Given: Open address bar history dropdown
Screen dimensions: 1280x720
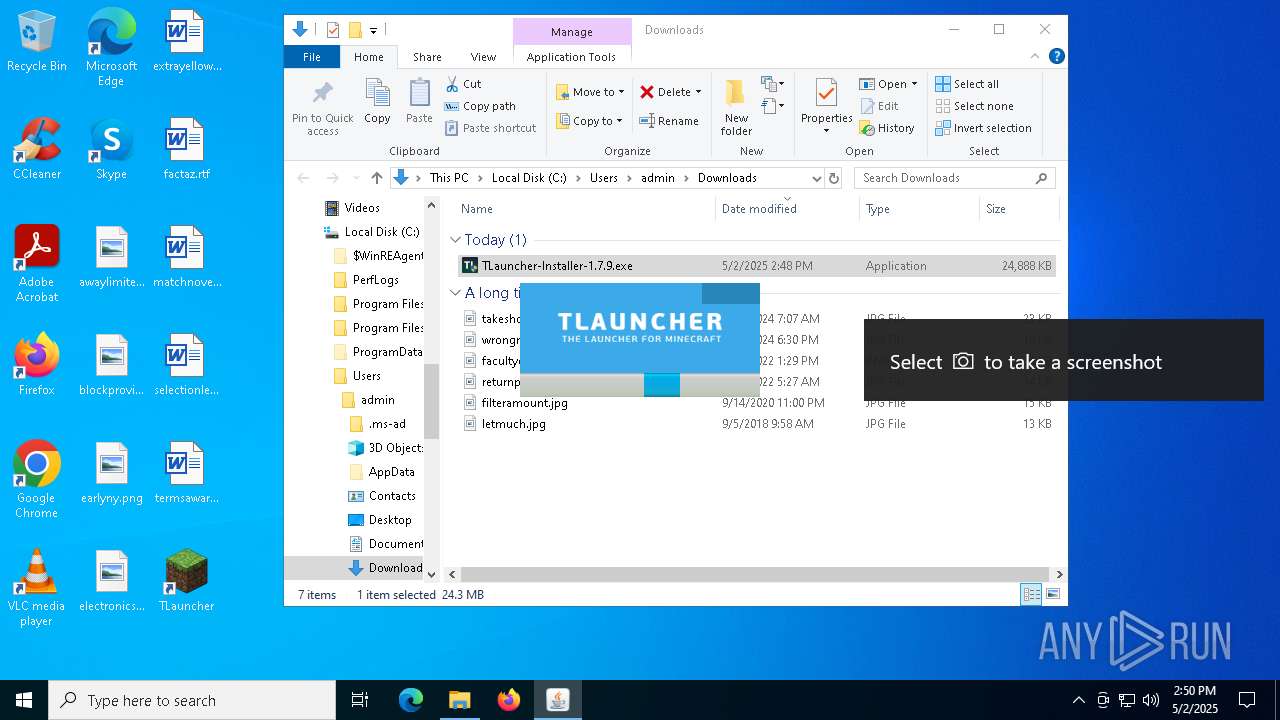Looking at the screenshot, I should pos(816,178).
